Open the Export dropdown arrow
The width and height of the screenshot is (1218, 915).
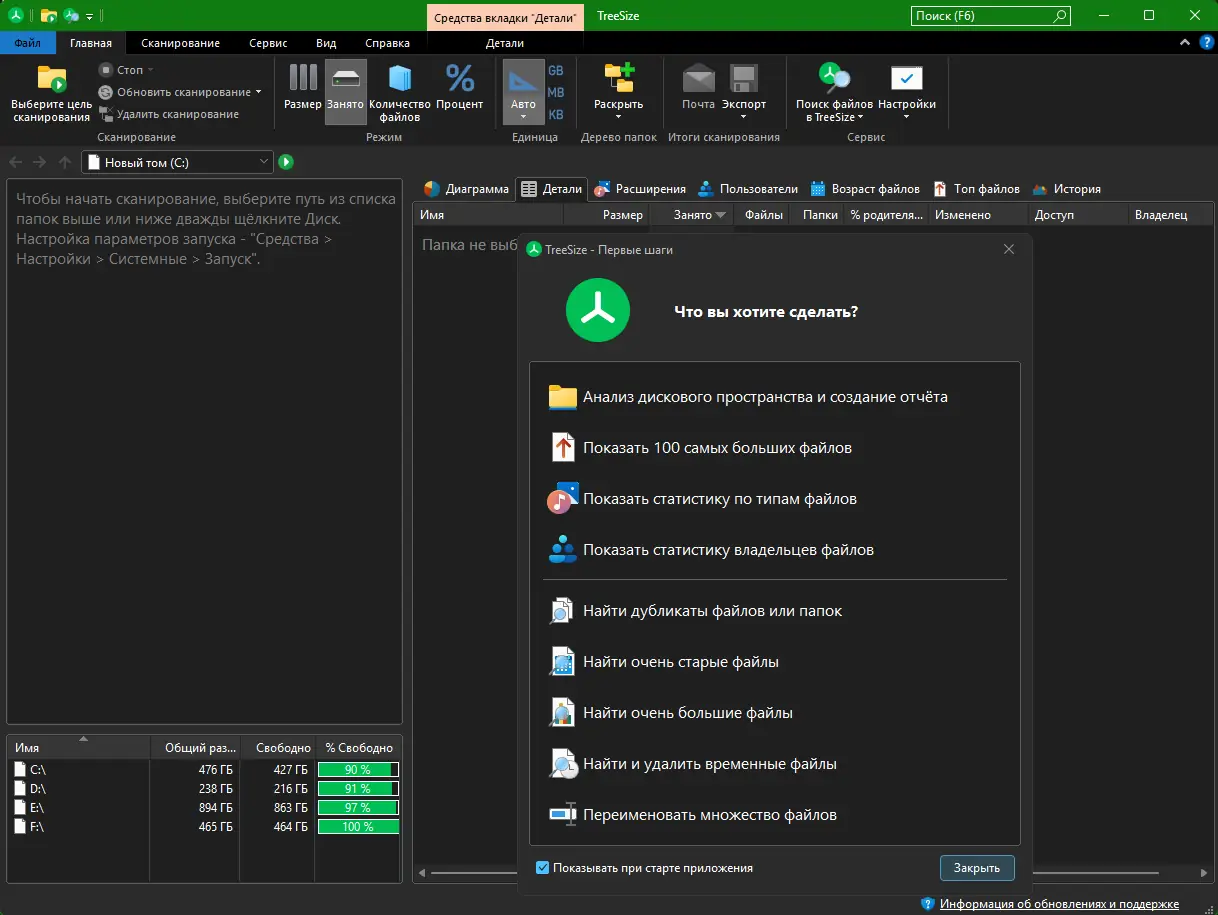[743, 117]
